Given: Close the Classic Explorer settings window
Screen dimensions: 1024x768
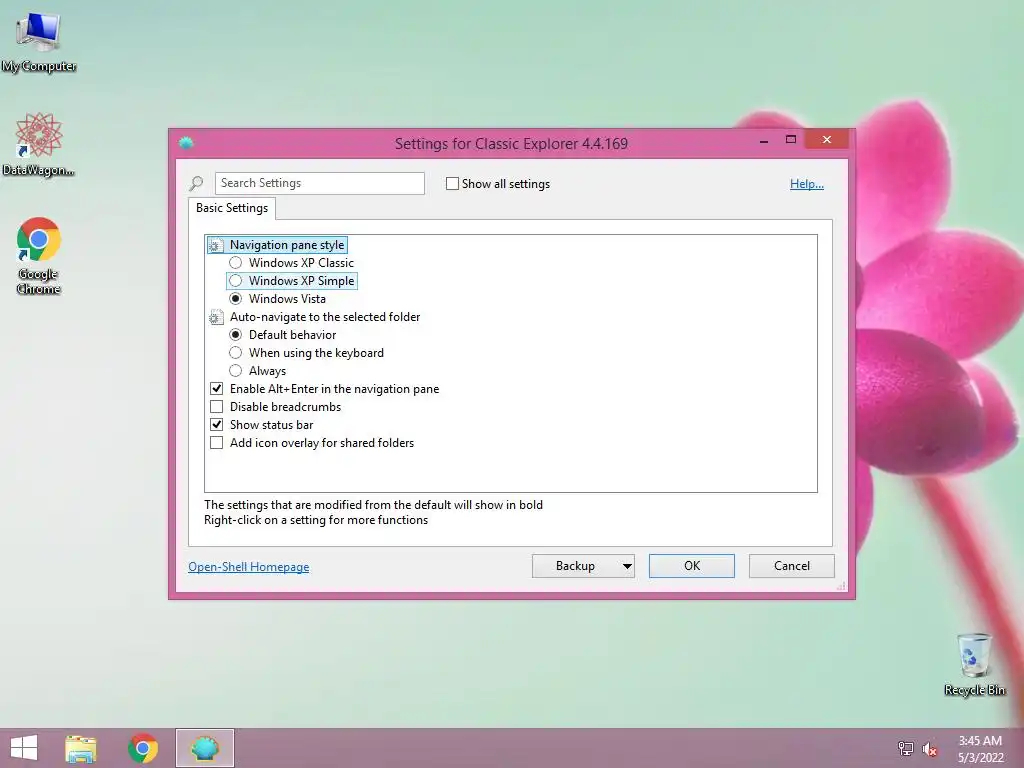Looking at the screenshot, I should pyautogui.click(x=827, y=140).
